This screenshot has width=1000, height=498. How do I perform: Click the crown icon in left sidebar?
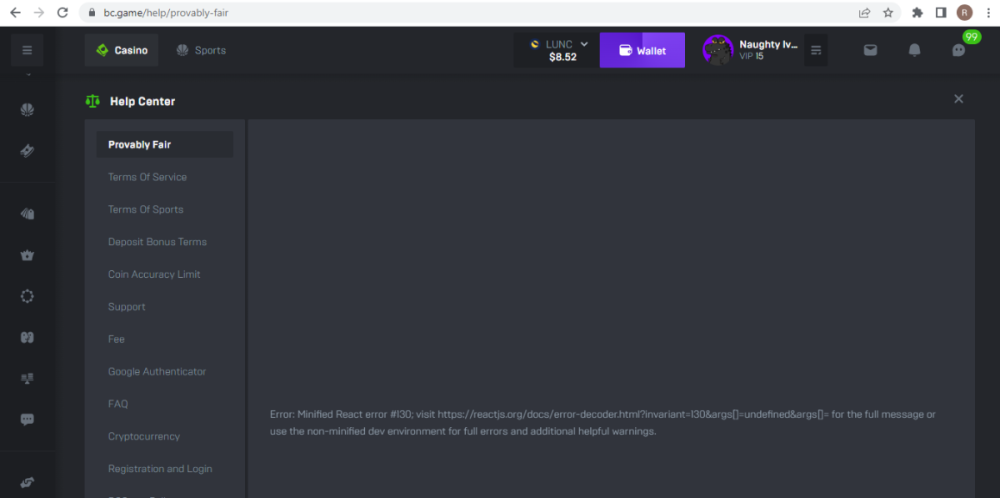(27, 255)
